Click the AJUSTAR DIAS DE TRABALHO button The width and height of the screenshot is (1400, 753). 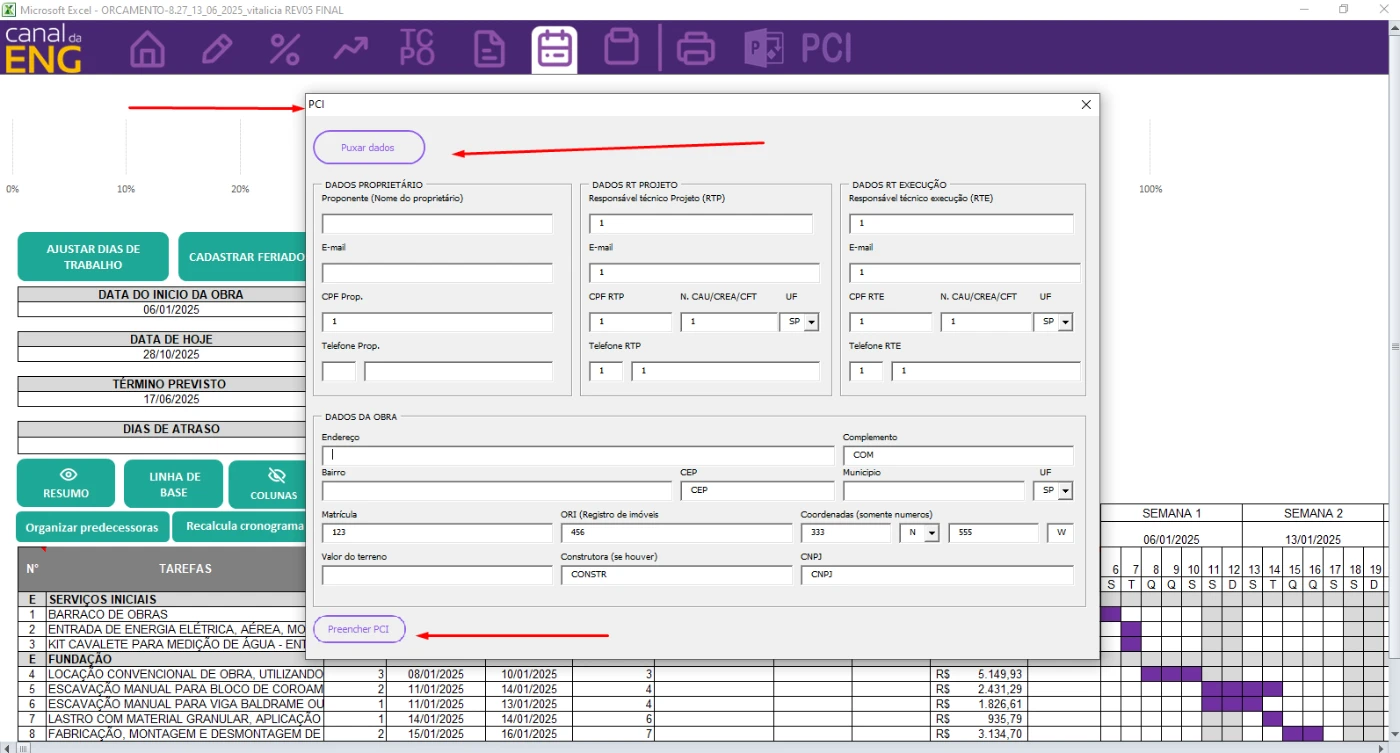[x=93, y=257]
